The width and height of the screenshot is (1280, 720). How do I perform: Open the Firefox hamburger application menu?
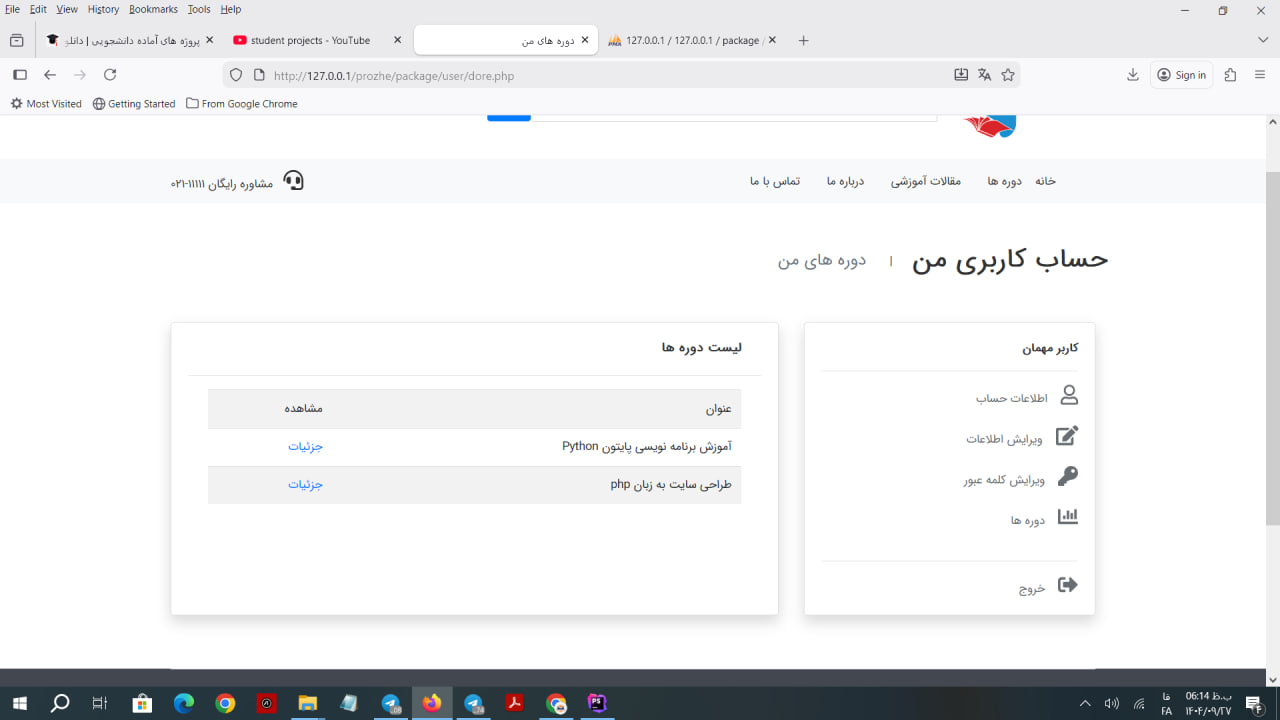click(1260, 75)
